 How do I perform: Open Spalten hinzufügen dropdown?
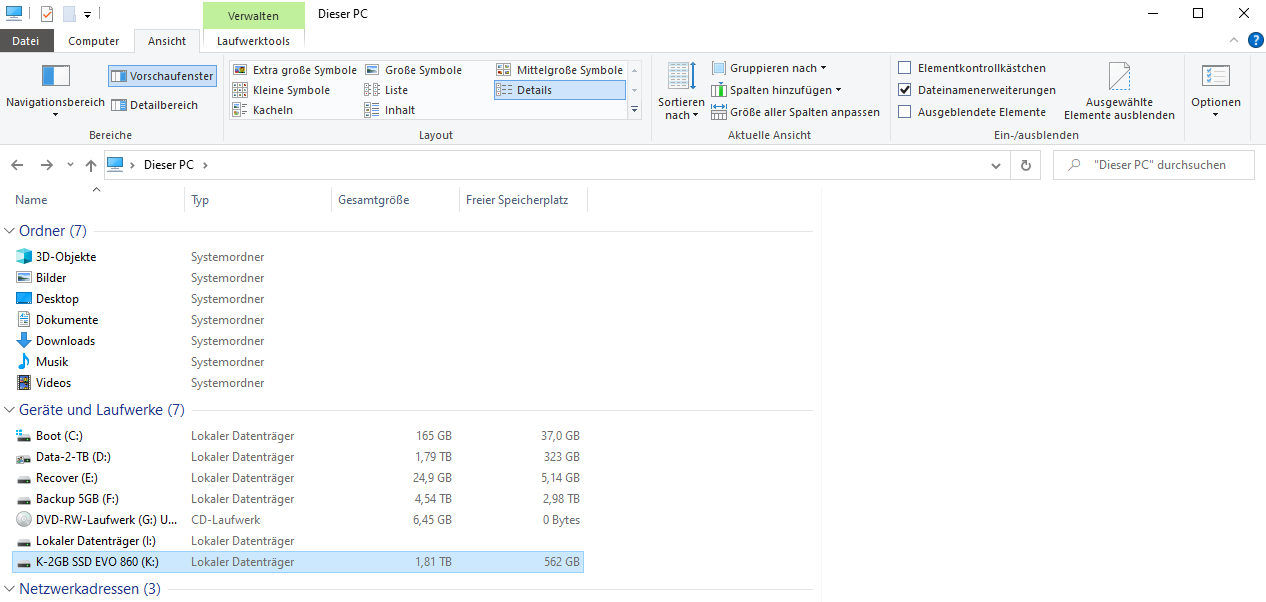click(x=777, y=90)
